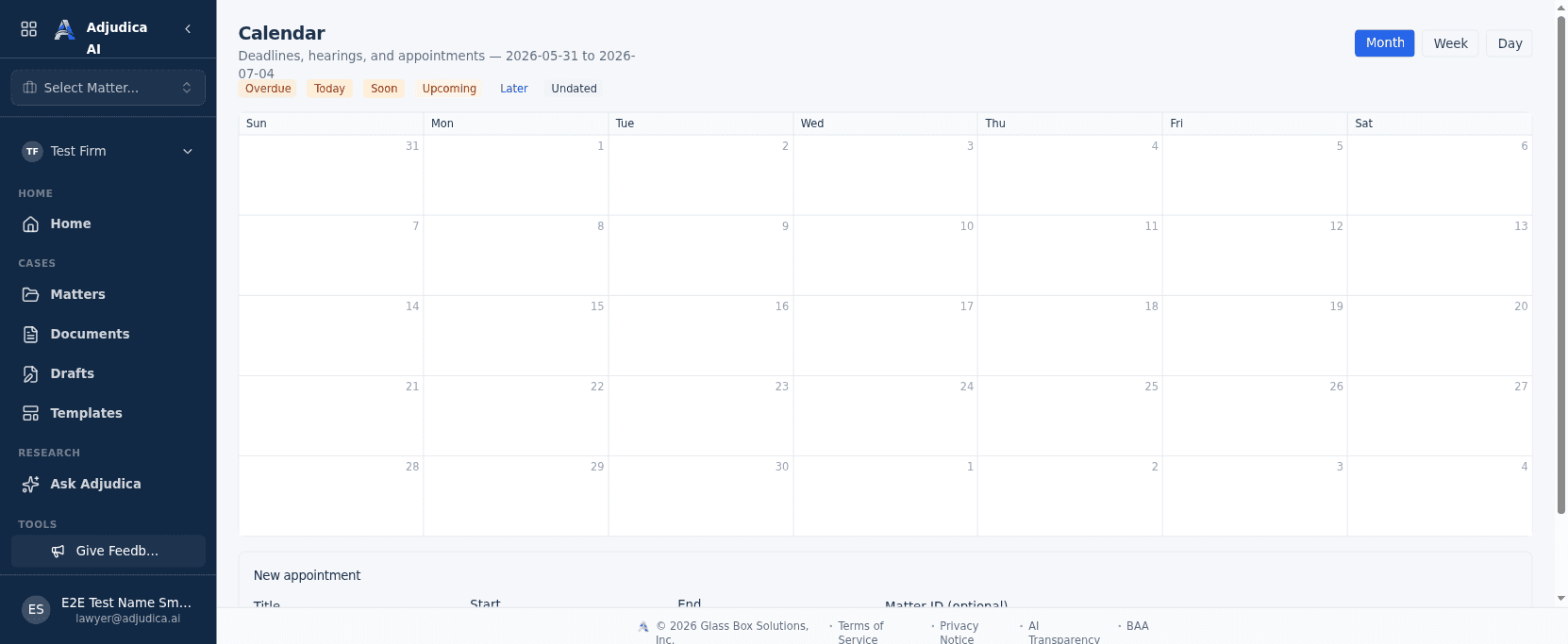This screenshot has width=1568, height=644.
Task: Click the Sun column header
Action: pyautogui.click(x=331, y=124)
